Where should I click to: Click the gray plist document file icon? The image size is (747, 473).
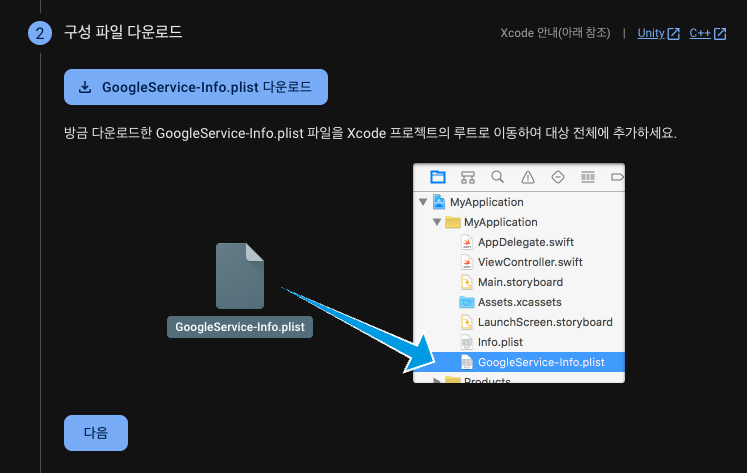pos(240,276)
